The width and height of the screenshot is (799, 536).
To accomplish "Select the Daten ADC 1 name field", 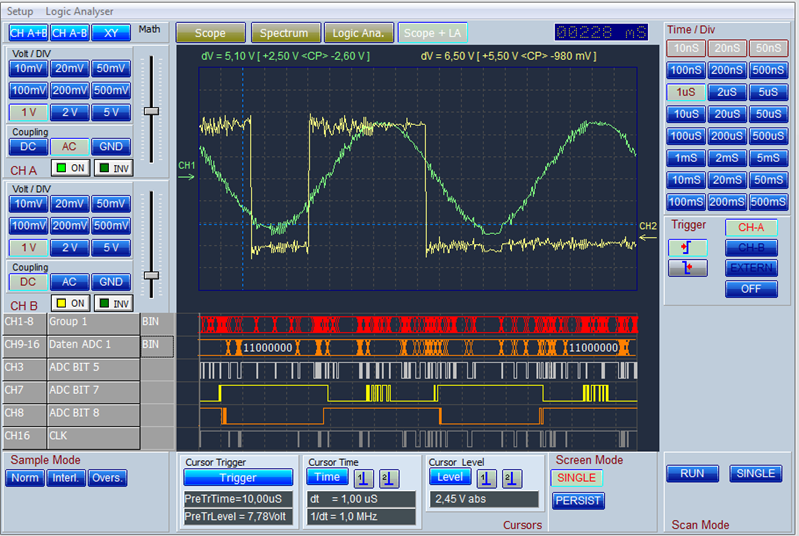I will 93,345.
